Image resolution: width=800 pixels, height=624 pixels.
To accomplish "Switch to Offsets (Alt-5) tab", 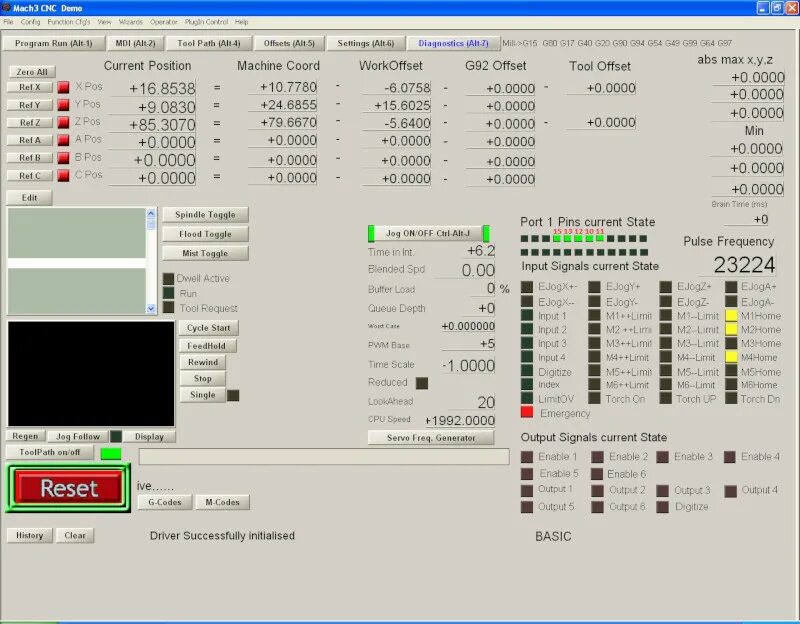I will click(x=289, y=43).
